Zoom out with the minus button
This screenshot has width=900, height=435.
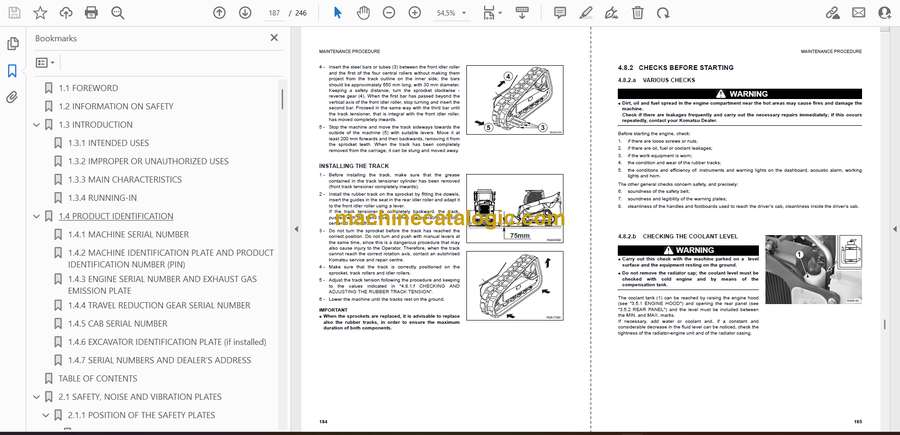[389, 13]
